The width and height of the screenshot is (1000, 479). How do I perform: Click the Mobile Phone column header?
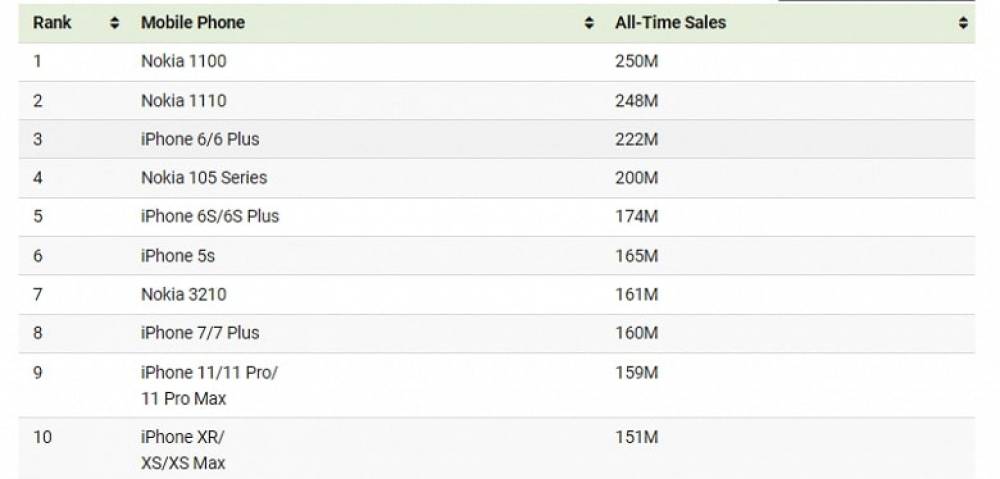(x=193, y=22)
